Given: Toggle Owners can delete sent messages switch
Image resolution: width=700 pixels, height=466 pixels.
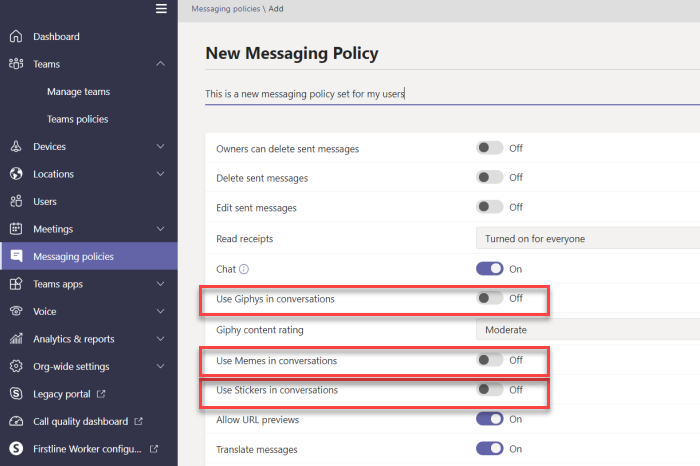Looking at the screenshot, I should click(489, 148).
